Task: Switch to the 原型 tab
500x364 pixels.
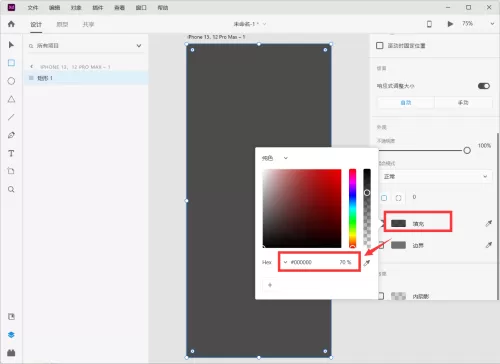Action: (x=62, y=24)
